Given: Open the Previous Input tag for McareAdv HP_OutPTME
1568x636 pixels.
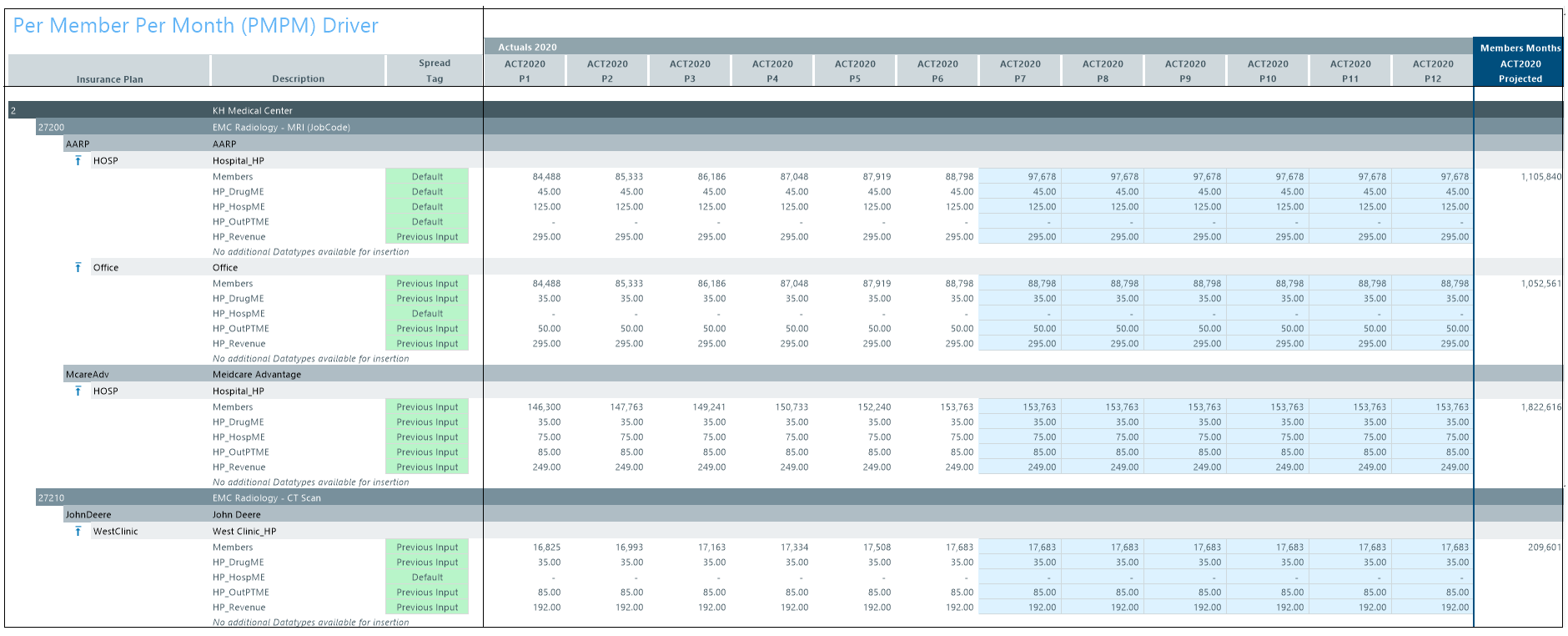Looking at the screenshot, I should (x=427, y=452).
